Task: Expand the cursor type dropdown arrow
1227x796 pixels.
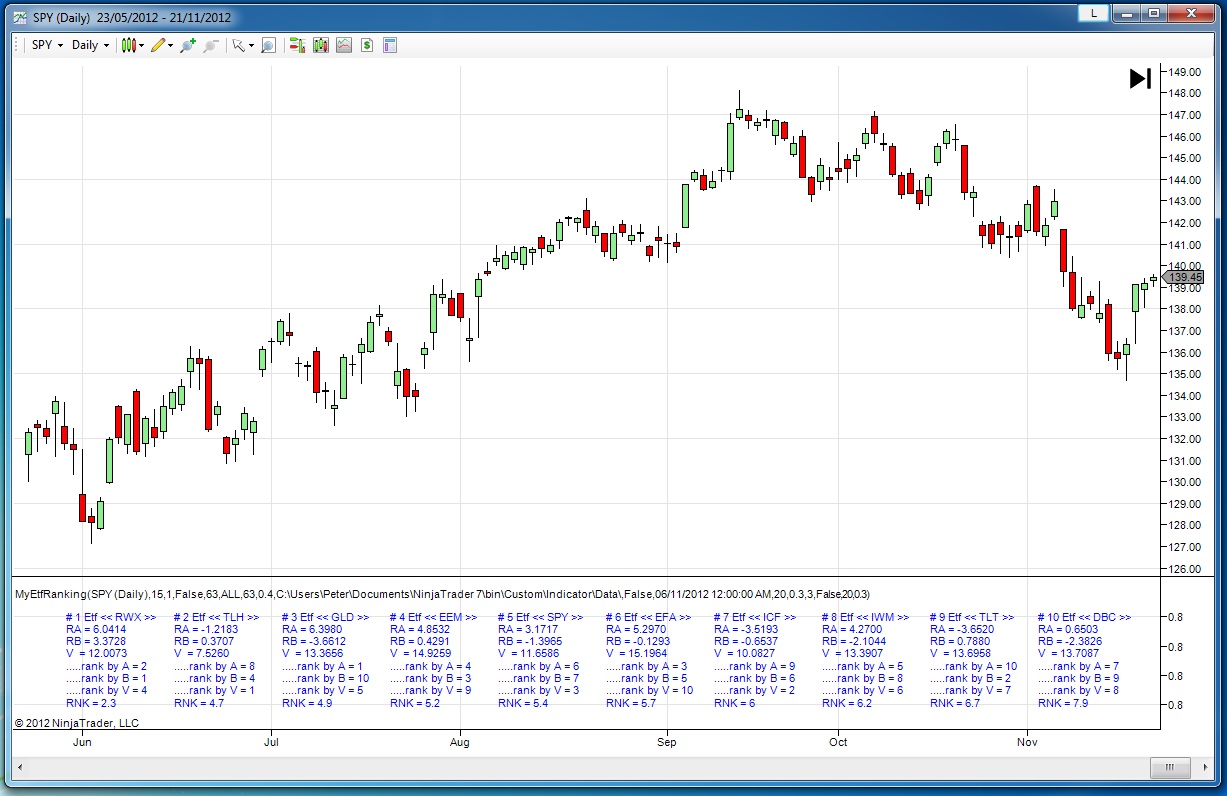Action: click(x=251, y=45)
